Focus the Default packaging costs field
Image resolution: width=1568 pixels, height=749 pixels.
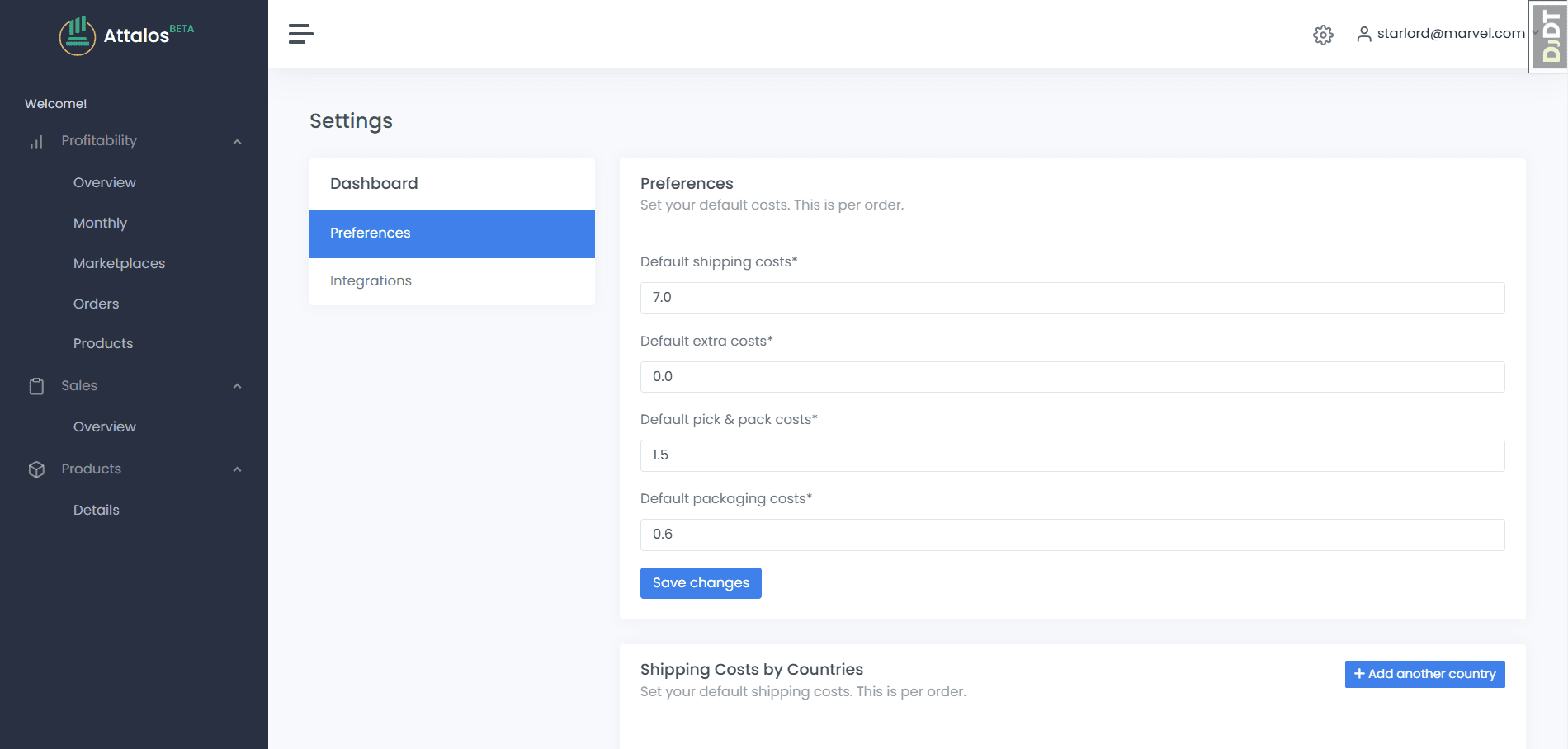click(1072, 535)
